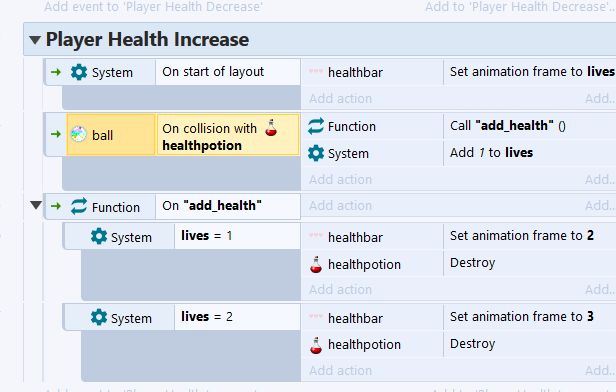Click the healthbar hearts icon in start of layout action
Screen dimensions: 616x392
[x=316, y=72]
